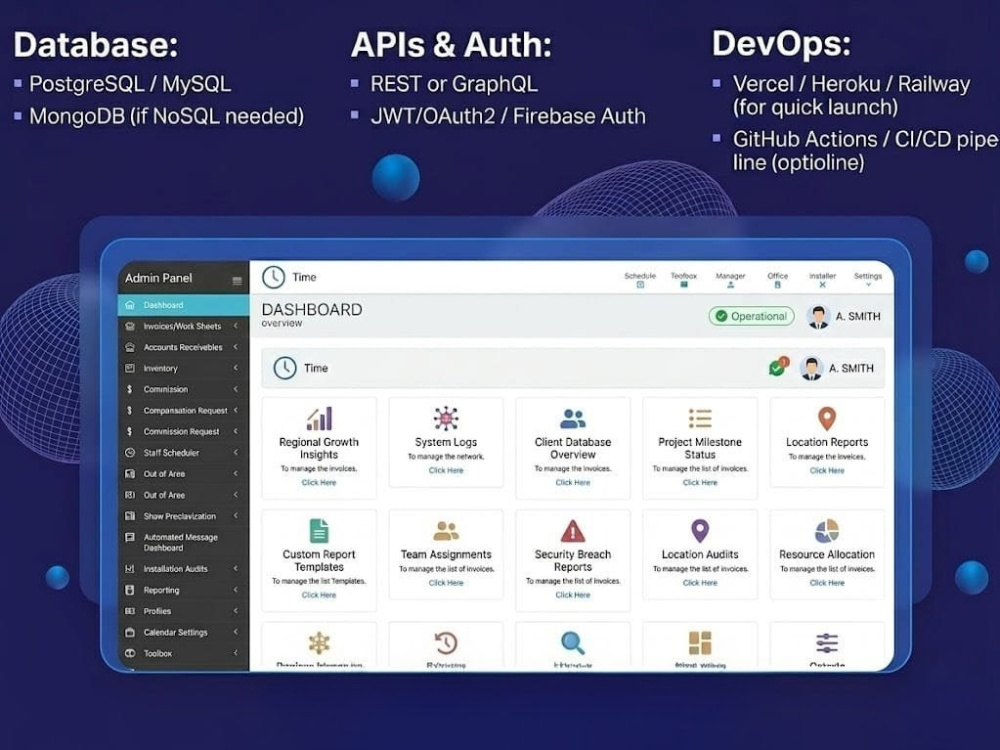Viewport: 1000px width, 750px height.
Task: Click Custom Report Templates document icon
Action: [319, 531]
